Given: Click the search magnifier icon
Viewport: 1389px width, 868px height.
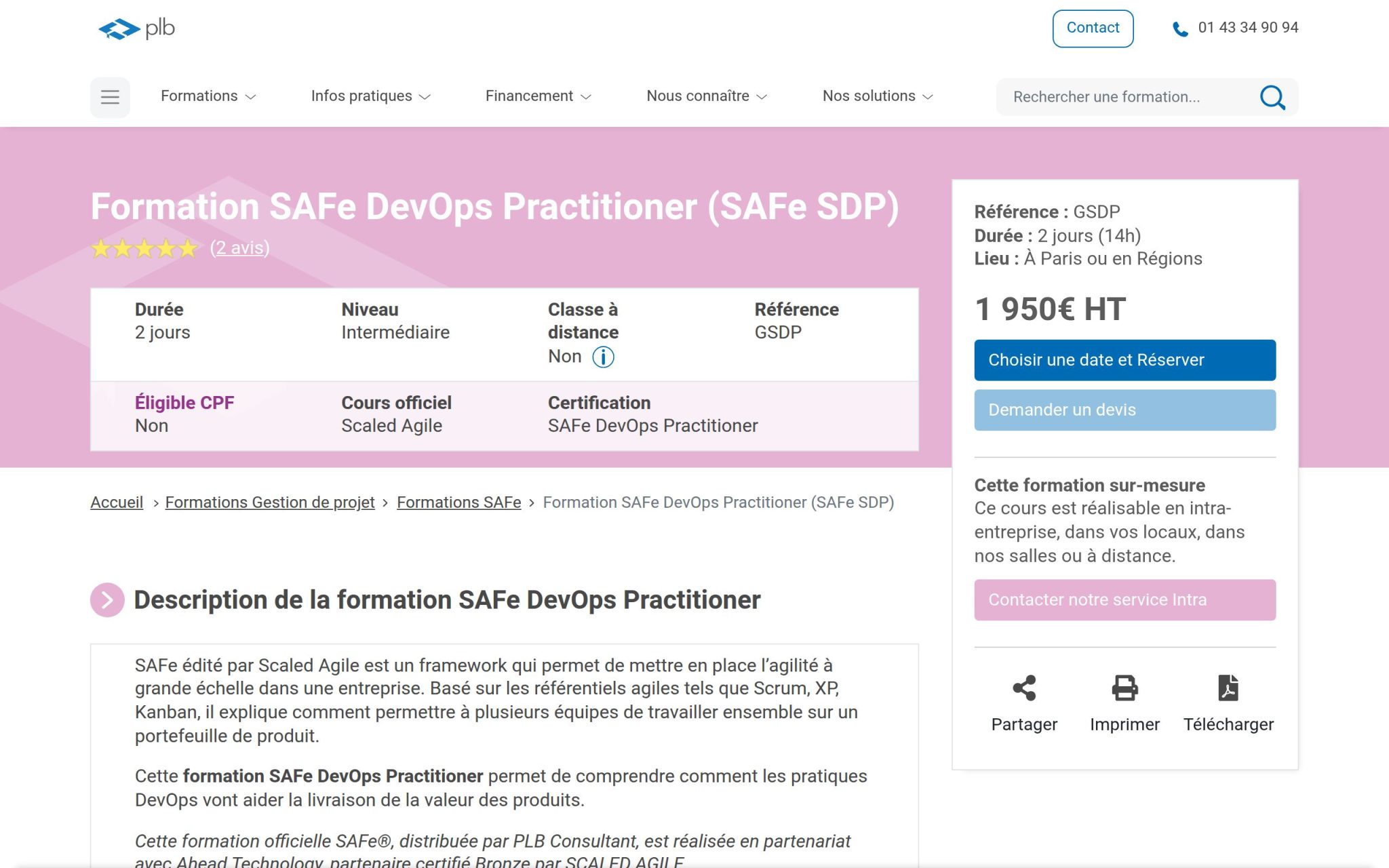Looking at the screenshot, I should (x=1272, y=97).
